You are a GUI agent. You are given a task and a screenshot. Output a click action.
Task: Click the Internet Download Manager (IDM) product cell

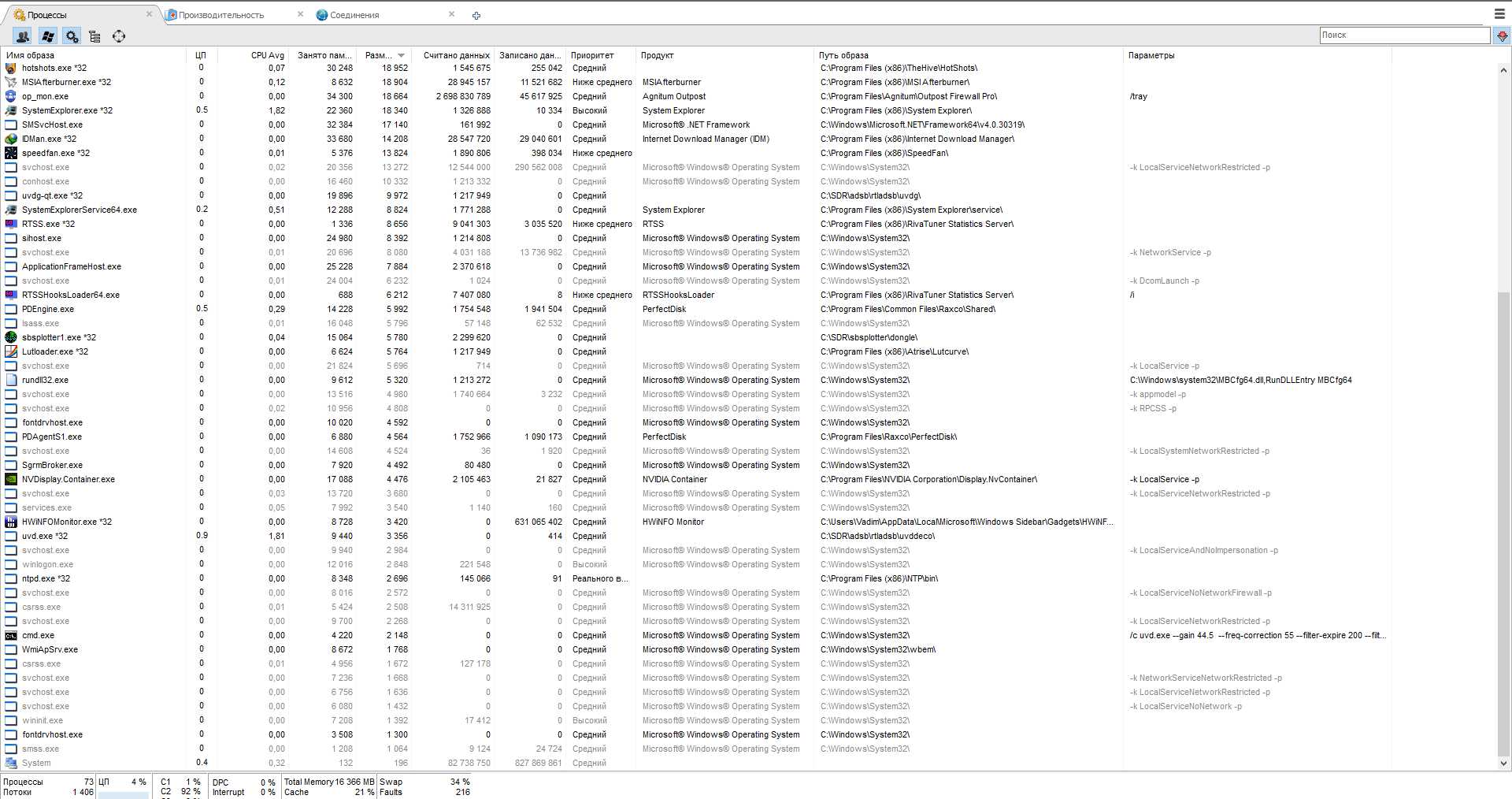(706, 139)
